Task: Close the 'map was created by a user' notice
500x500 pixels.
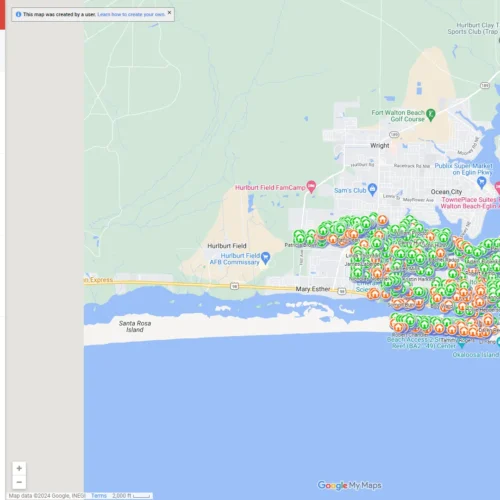Action: (169, 13)
